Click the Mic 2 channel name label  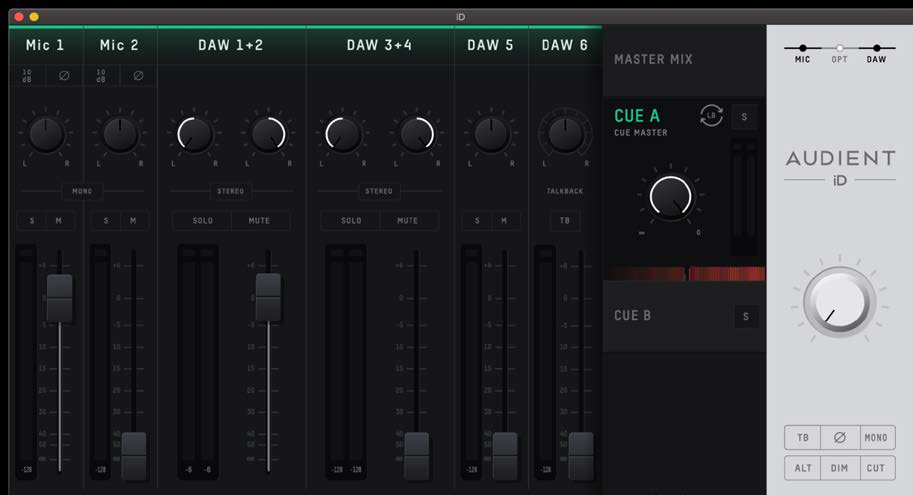(x=119, y=45)
